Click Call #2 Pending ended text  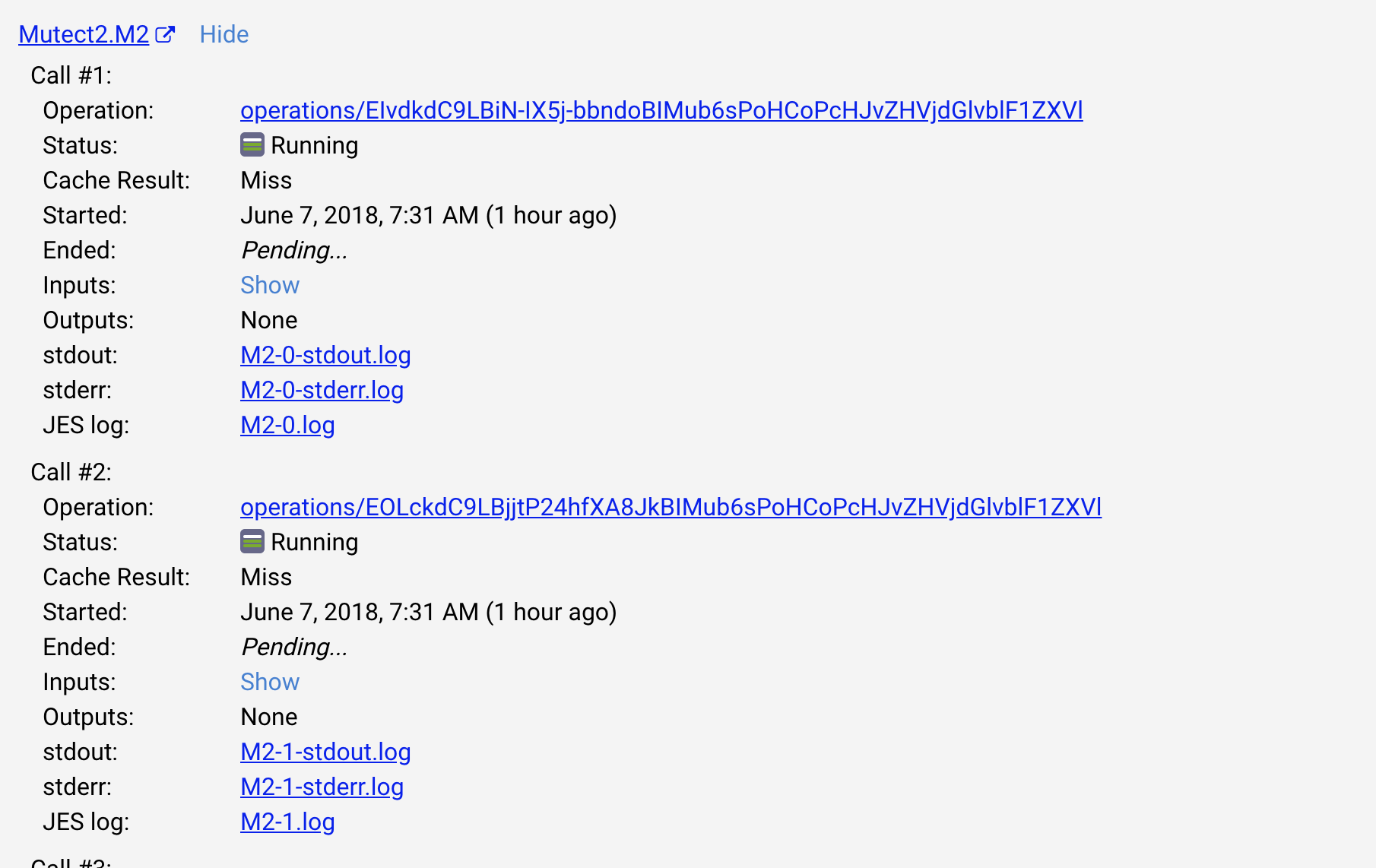tap(294, 647)
